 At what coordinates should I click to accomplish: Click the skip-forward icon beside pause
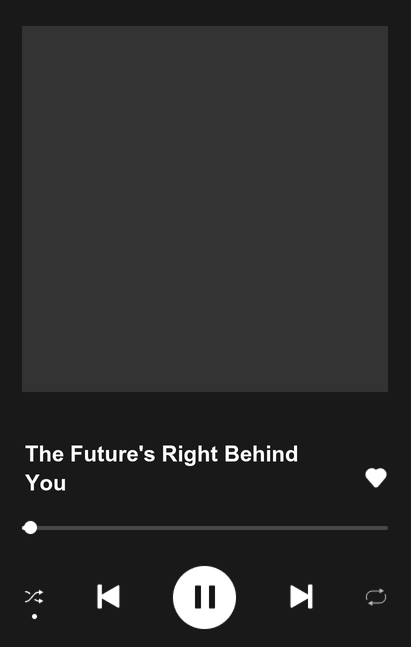[301, 596]
